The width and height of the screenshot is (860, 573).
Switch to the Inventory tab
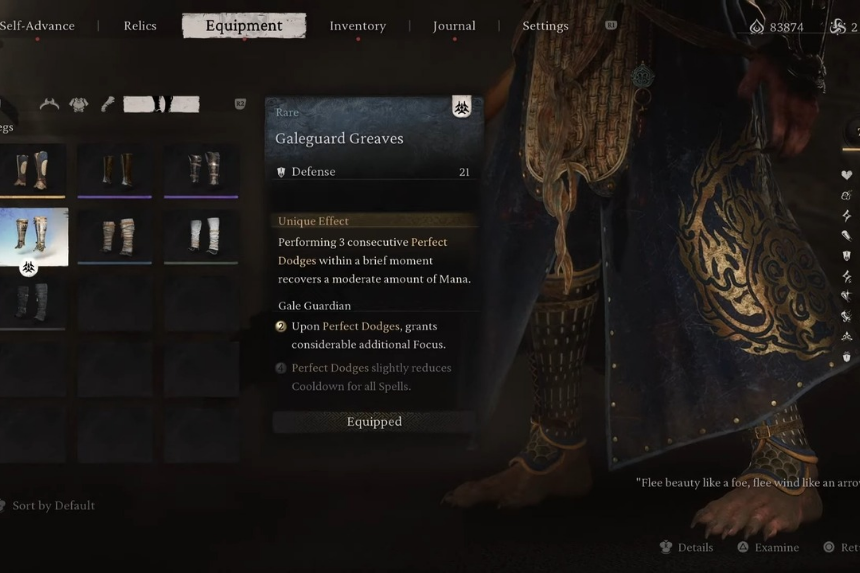358,26
